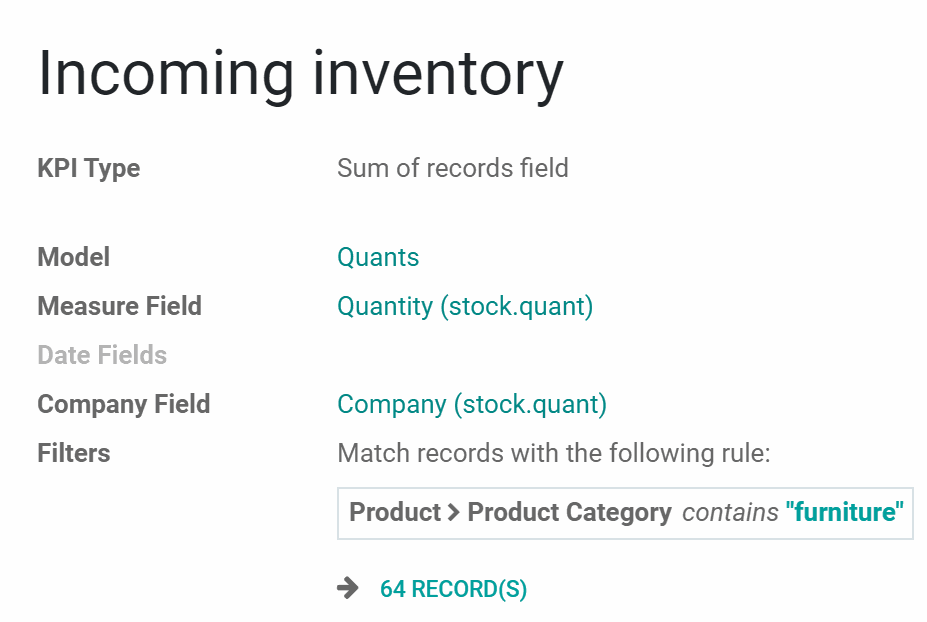Open the Quantity (stock.quant) measure field link
This screenshot has height=622, width=927.
click(x=465, y=306)
